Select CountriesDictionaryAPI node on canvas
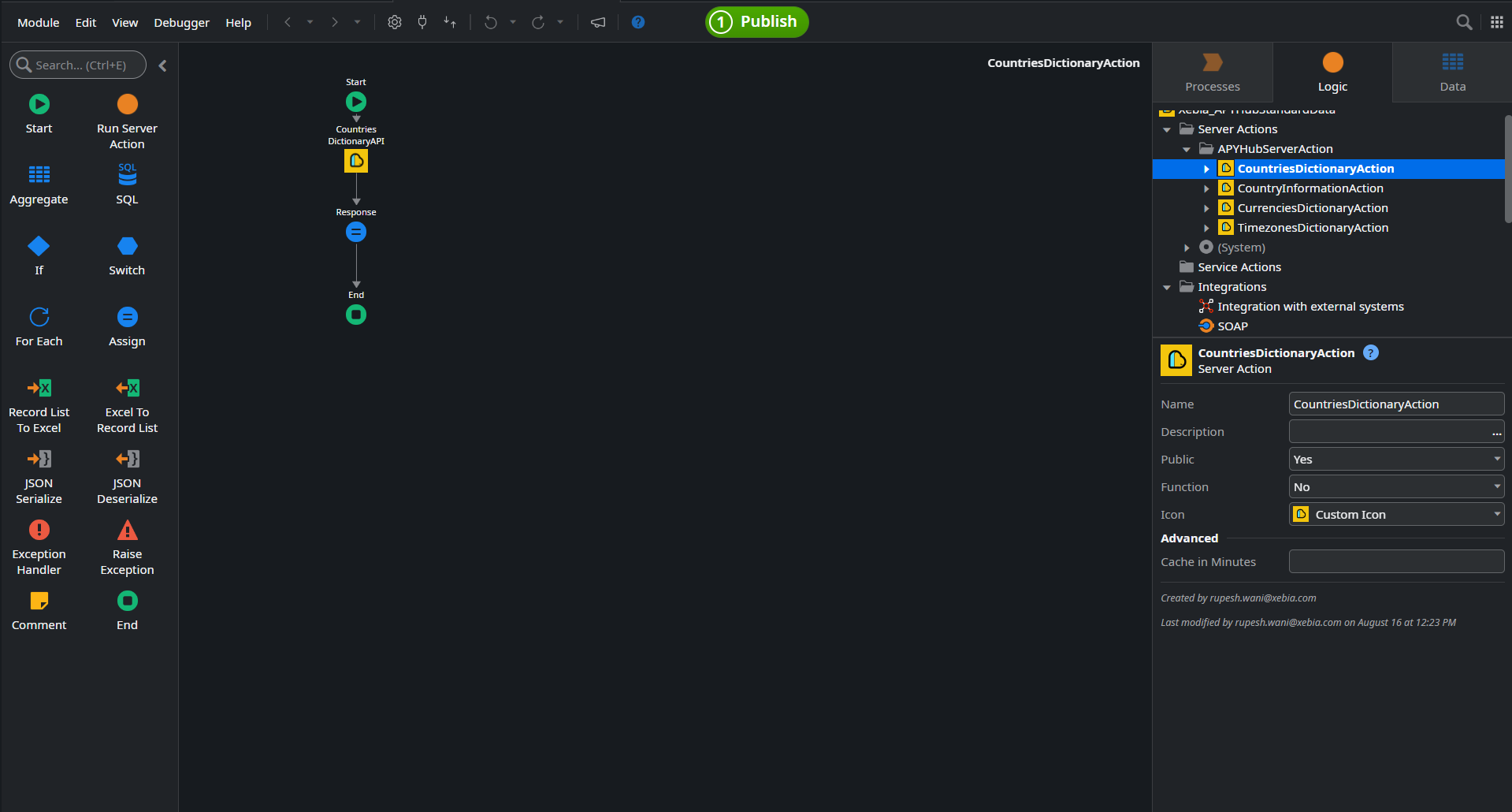1512x812 pixels. click(x=356, y=161)
